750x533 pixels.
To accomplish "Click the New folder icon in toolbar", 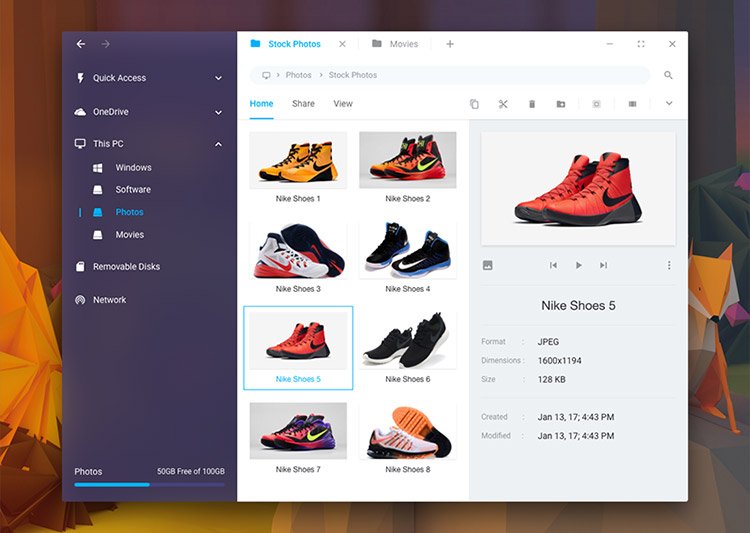I will click(561, 104).
